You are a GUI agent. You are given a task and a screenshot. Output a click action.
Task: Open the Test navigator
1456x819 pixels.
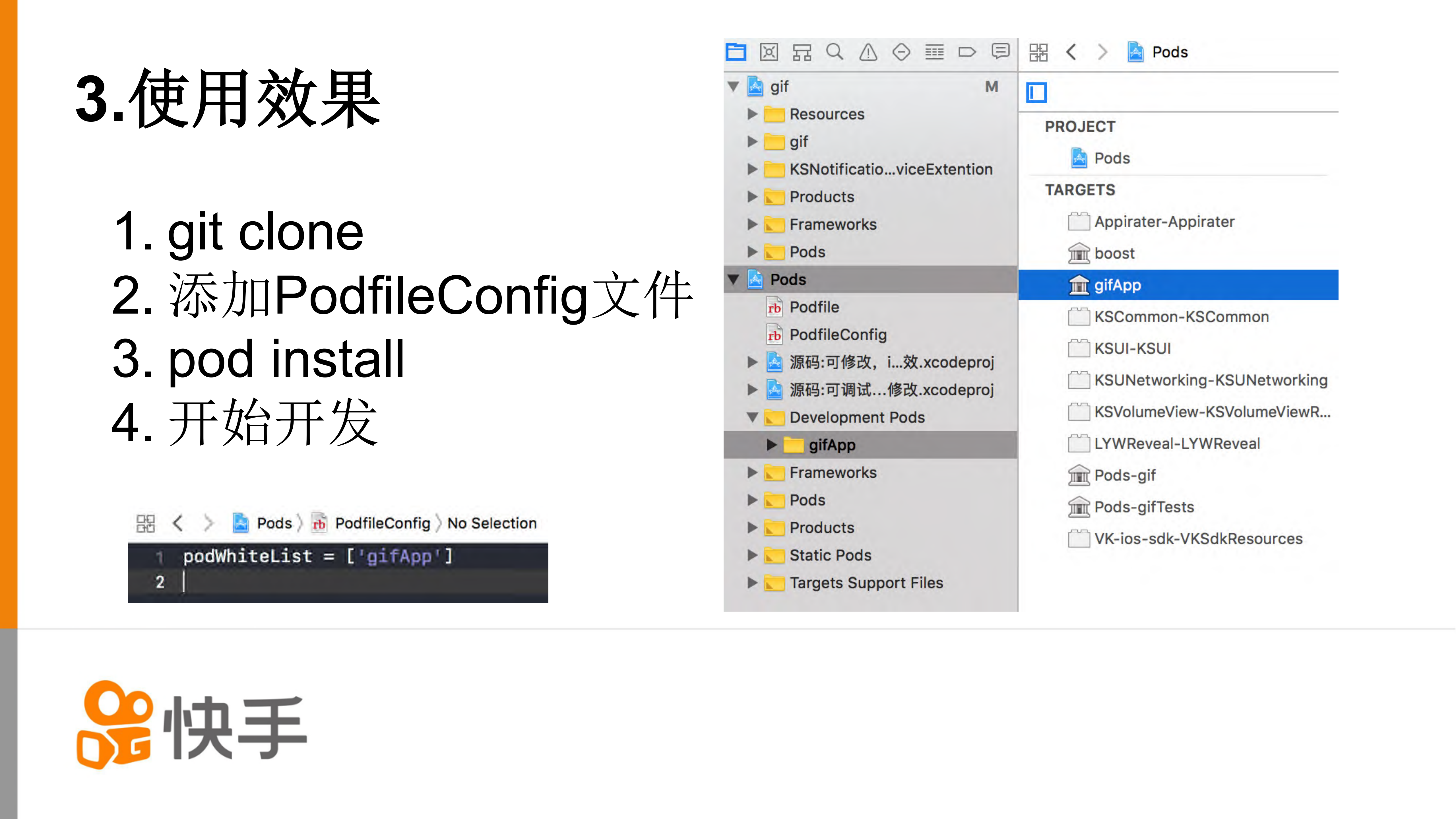coord(902,52)
